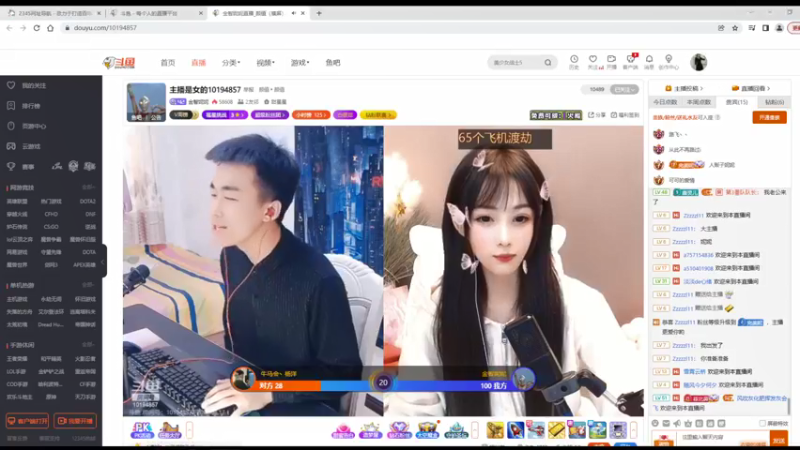This screenshot has width=800, height=450.
Task: Expand the activity list arrow beside horse icon
Action: tap(189, 430)
